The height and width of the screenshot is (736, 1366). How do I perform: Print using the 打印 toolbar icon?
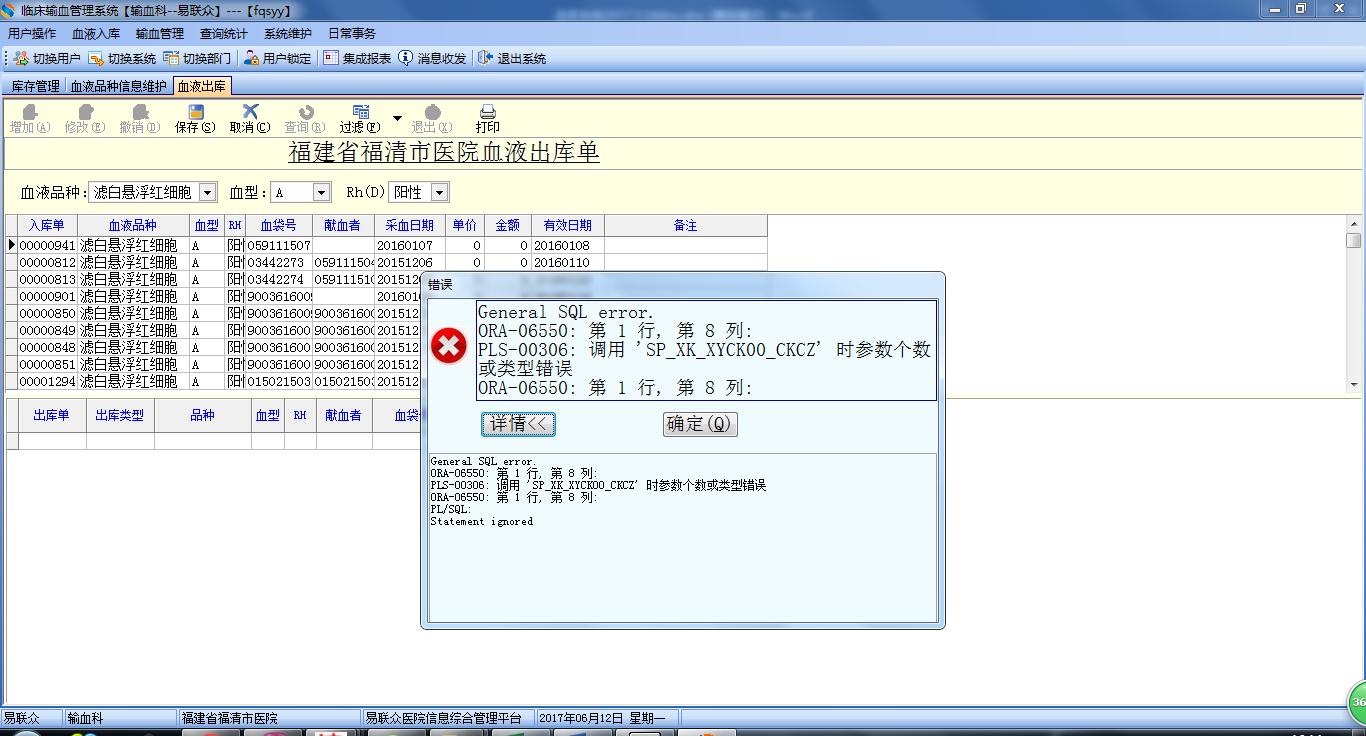(x=488, y=119)
